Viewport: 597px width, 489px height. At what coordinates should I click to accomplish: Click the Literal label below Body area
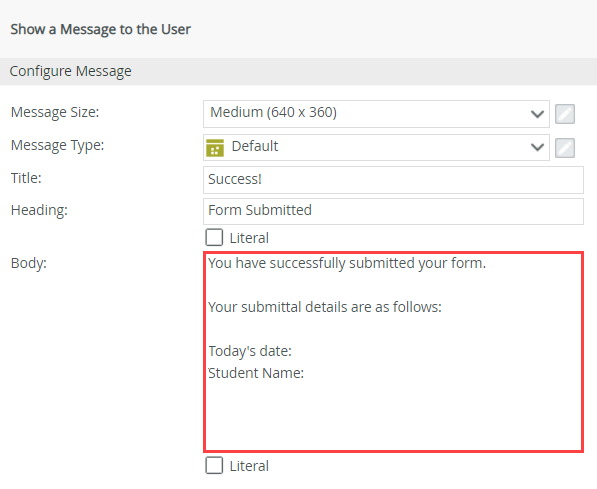(249, 466)
